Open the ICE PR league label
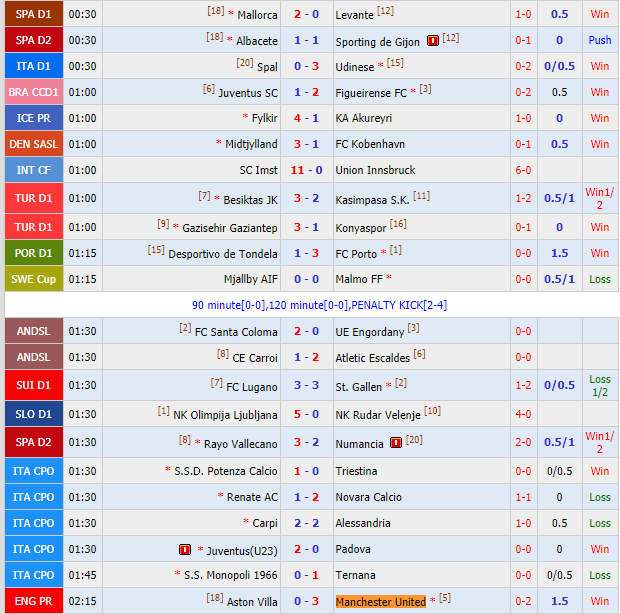Screen dimensions: 620x614 coord(34,118)
